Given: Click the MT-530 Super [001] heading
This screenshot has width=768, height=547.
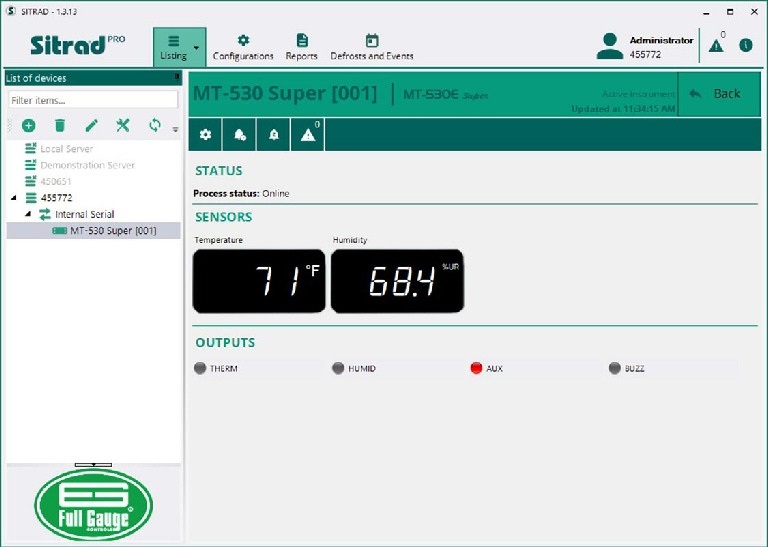Looking at the screenshot, I should coord(285,93).
